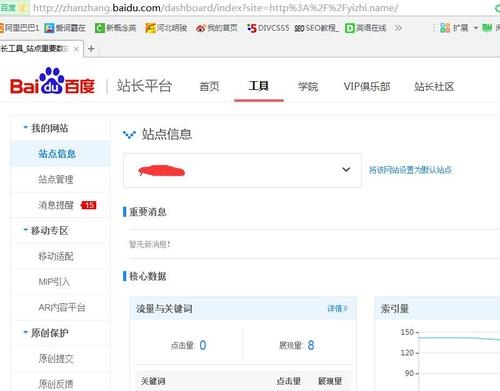Screen dimensions: 500x391
Task: Open the DIVCSS5 bookmark
Action: (268, 28)
